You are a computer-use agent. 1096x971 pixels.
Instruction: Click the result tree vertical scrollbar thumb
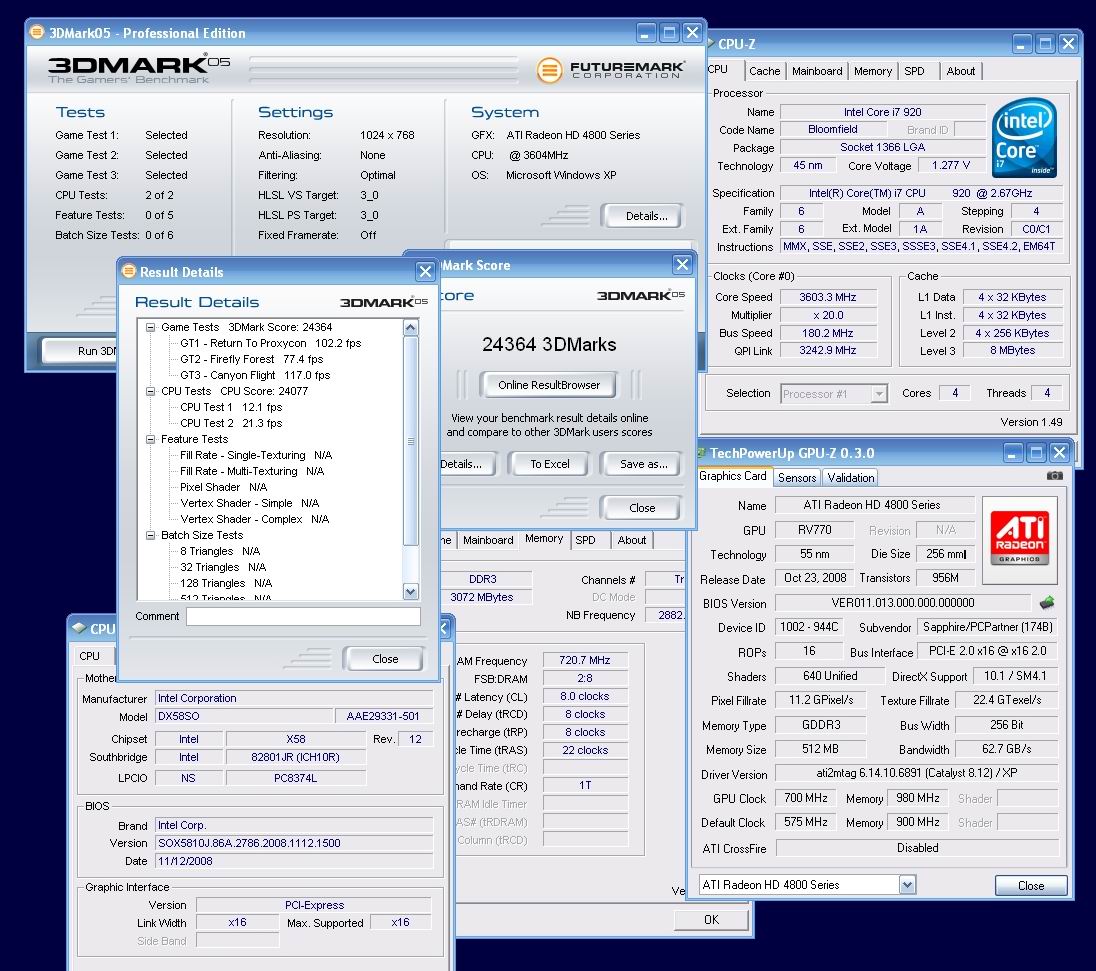pyautogui.click(x=411, y=441)
